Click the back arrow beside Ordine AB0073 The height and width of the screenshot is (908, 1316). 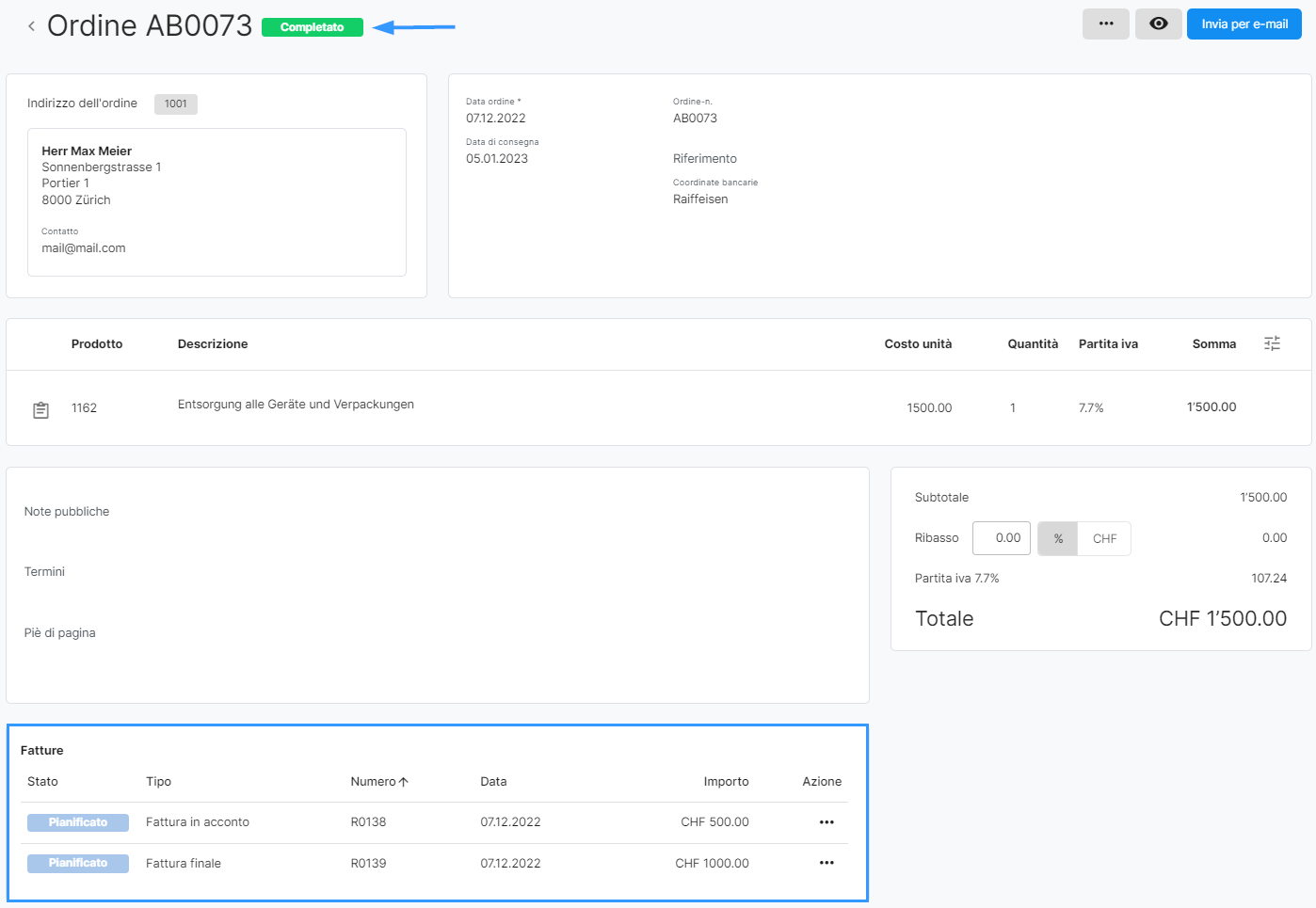(x=31, y=26)
